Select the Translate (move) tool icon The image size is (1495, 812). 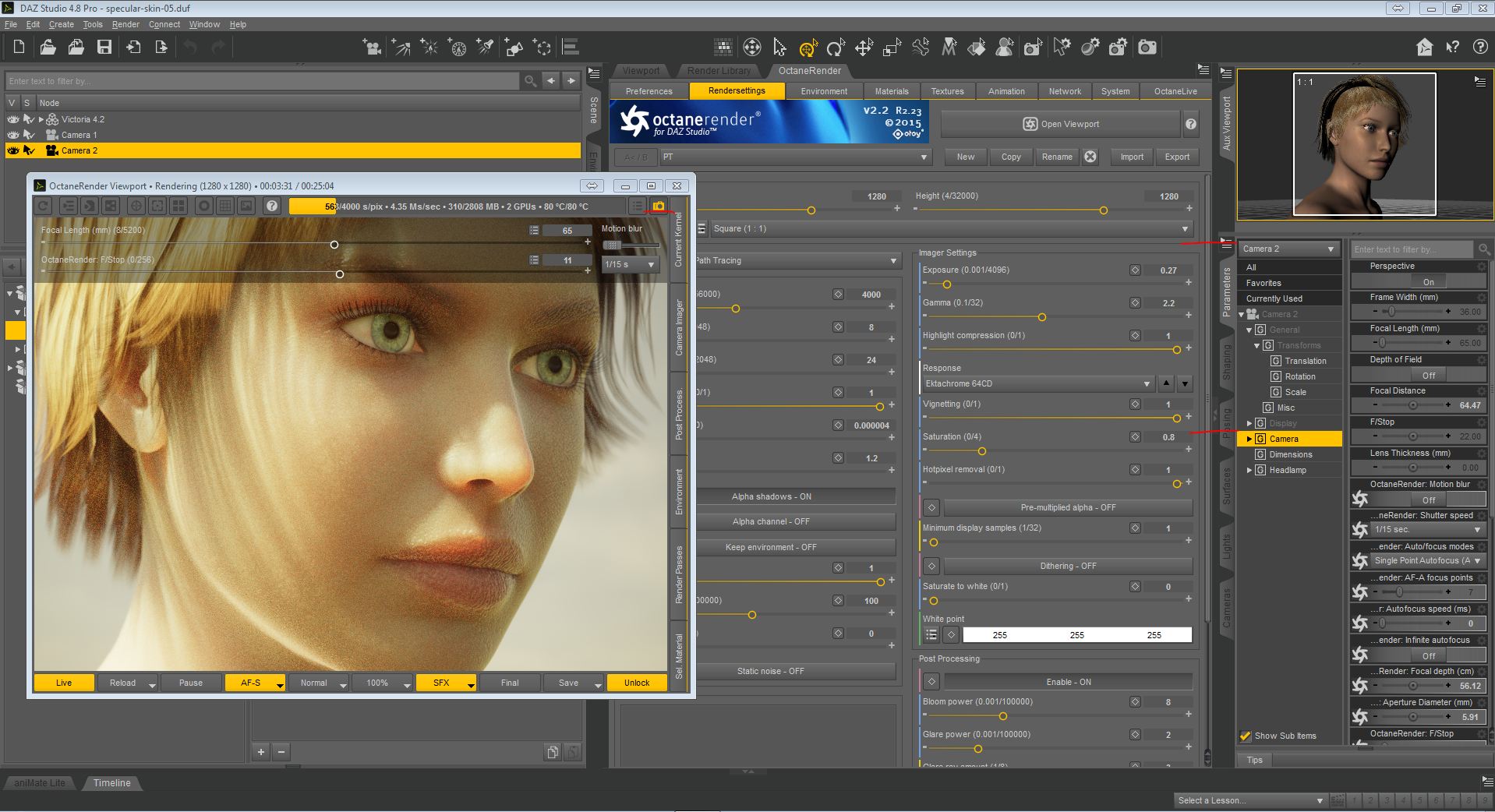pyautogui.click(x=864, y=48)
